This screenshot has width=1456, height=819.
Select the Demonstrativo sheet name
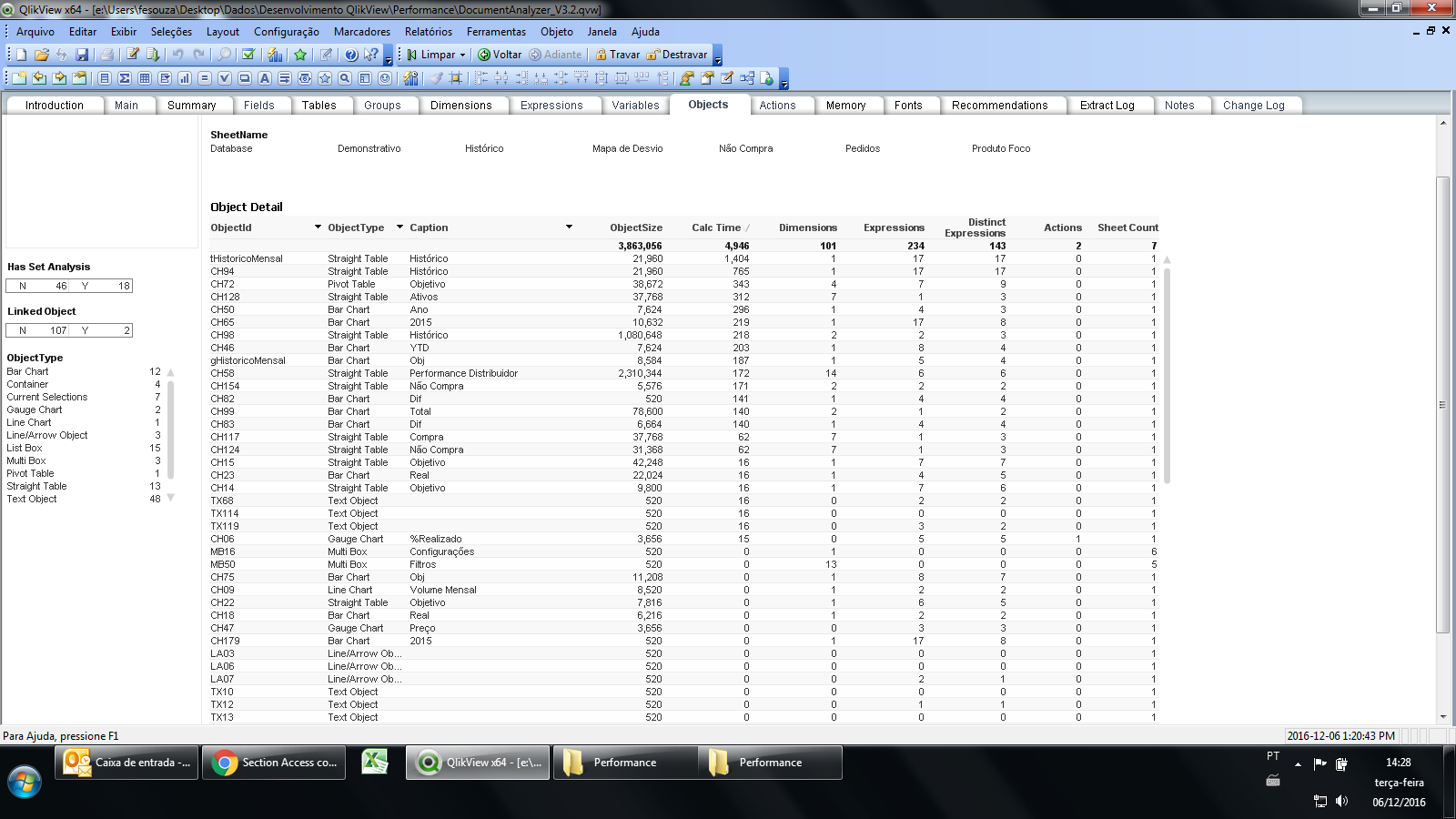369,148
